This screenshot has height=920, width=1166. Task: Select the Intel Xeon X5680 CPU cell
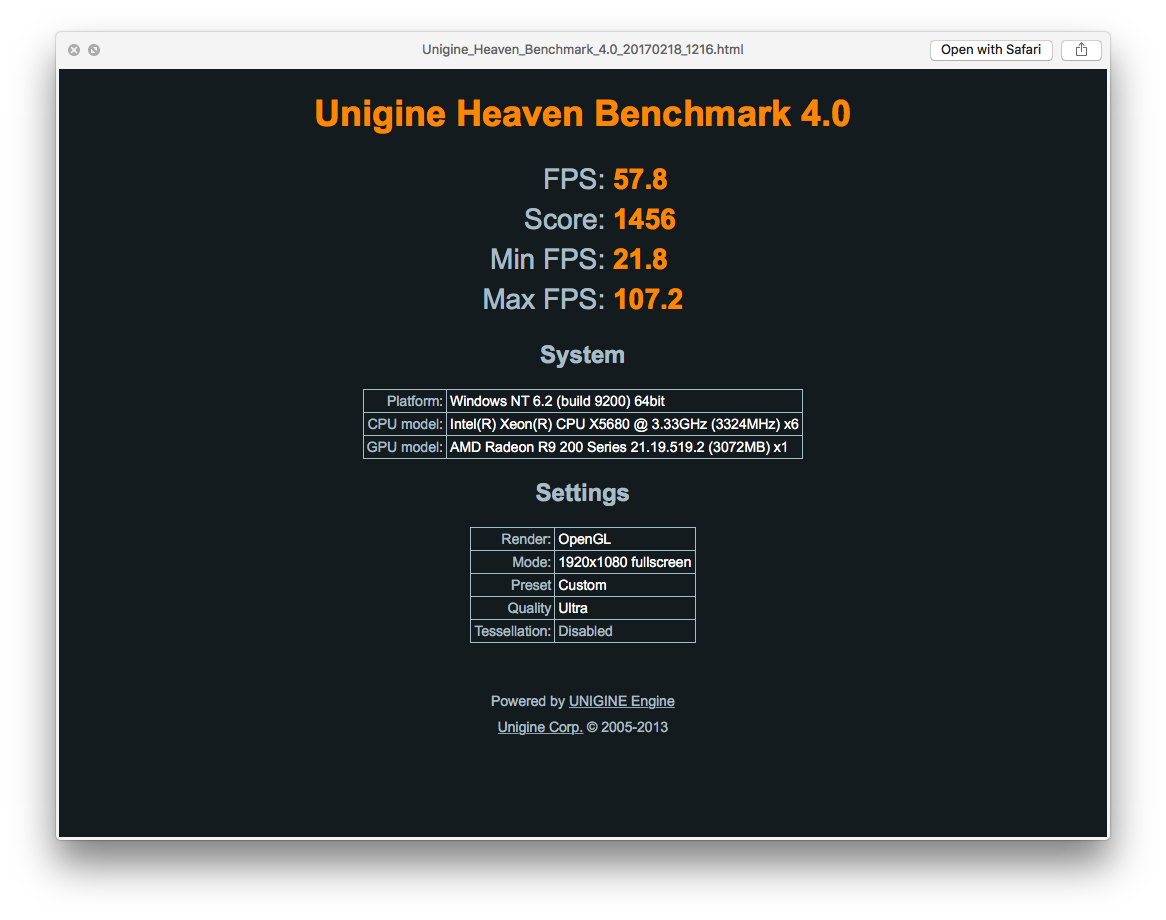(x=625, y=424)
